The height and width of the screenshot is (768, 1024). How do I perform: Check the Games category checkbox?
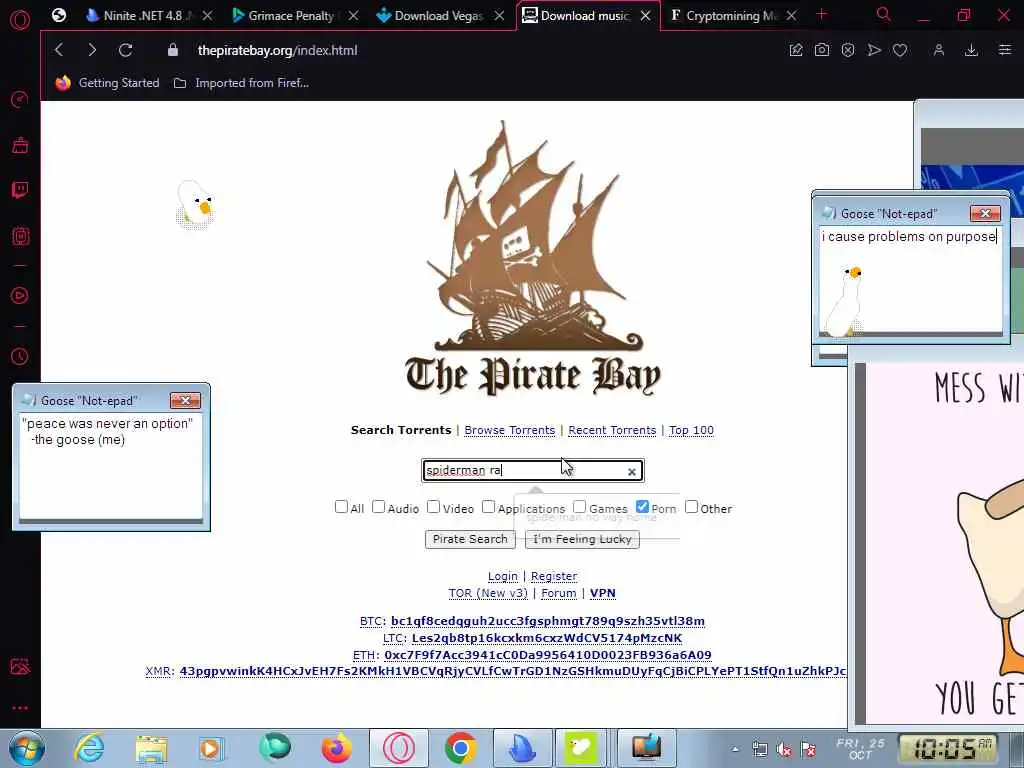(x=579, y=507)
